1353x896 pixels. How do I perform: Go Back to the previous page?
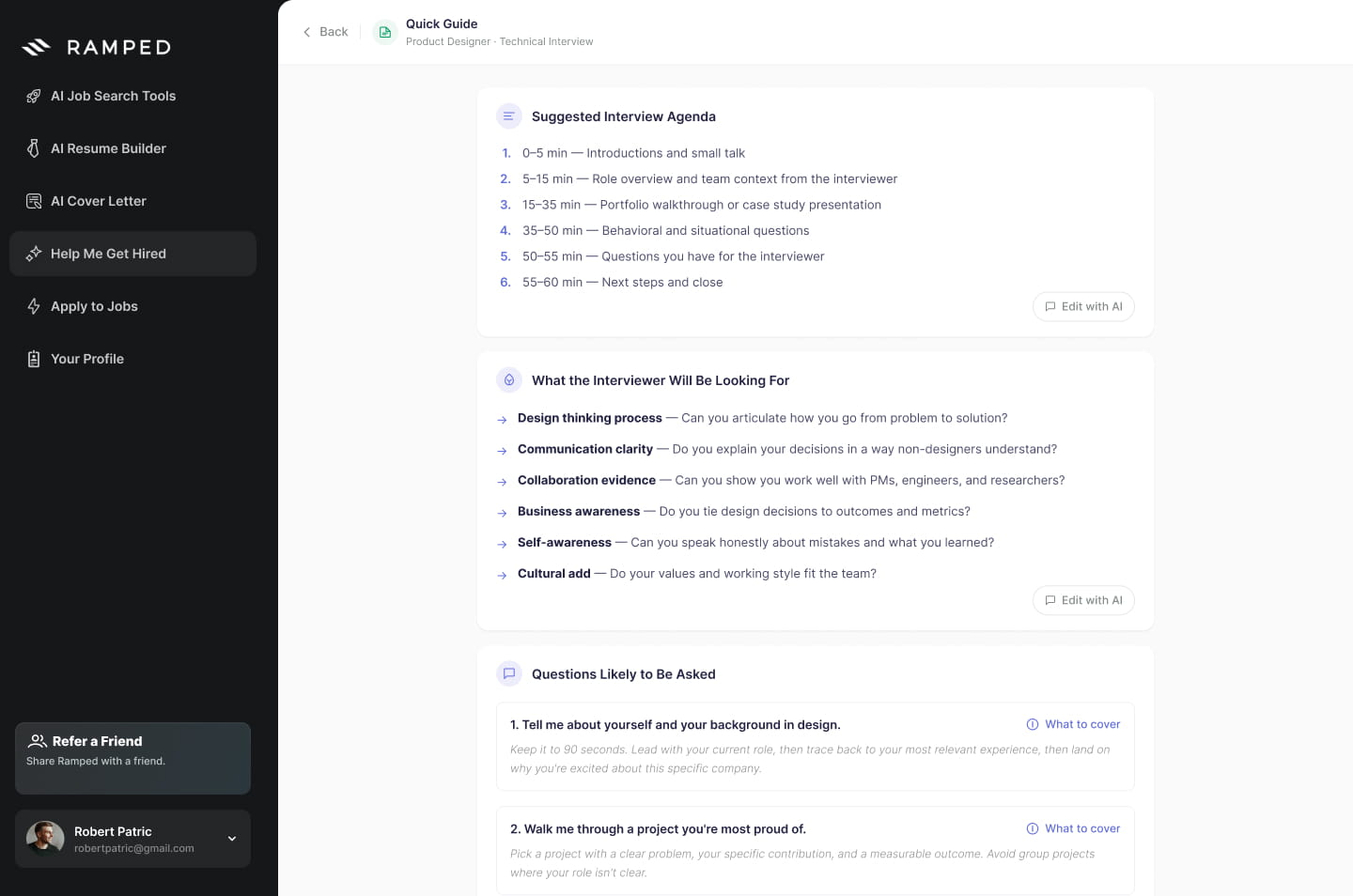pos(325,32)
